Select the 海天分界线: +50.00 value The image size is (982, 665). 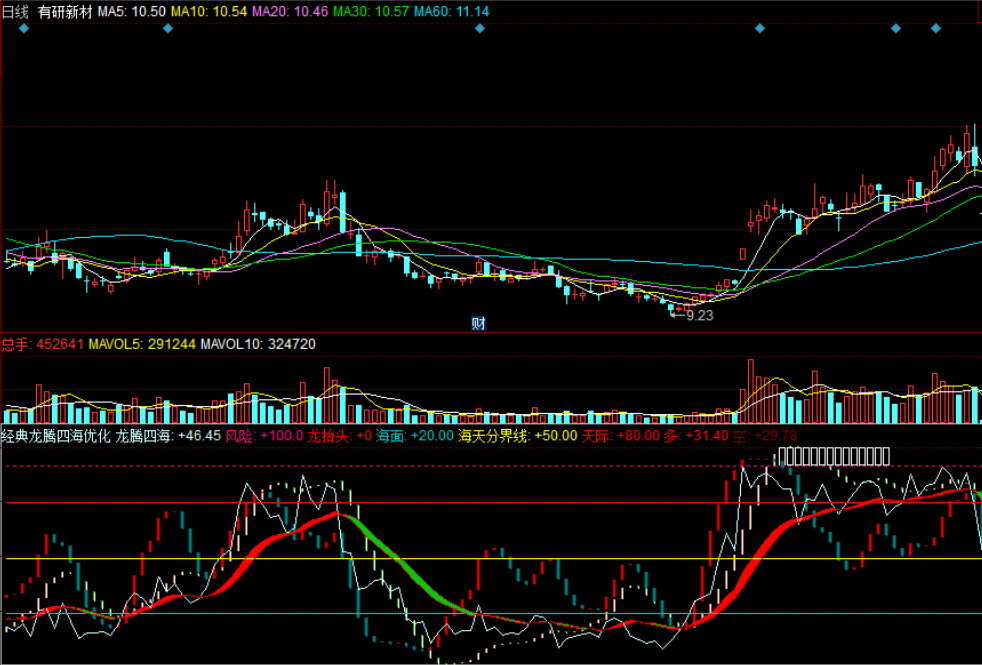pos(517,436)
